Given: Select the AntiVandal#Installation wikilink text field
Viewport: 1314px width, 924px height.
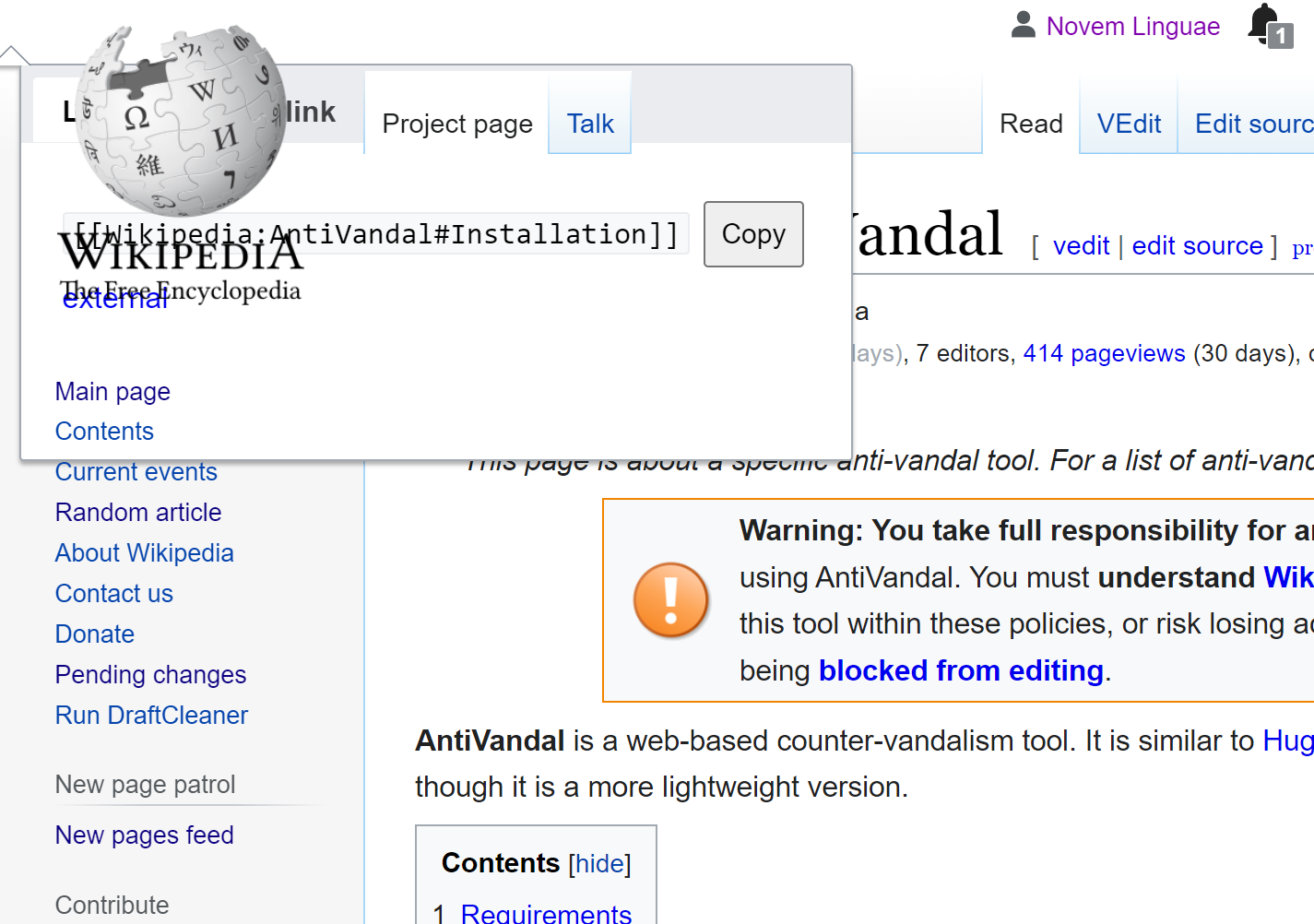Looking at the screenshot, I should pyautogui.click(x=376, y=234).
